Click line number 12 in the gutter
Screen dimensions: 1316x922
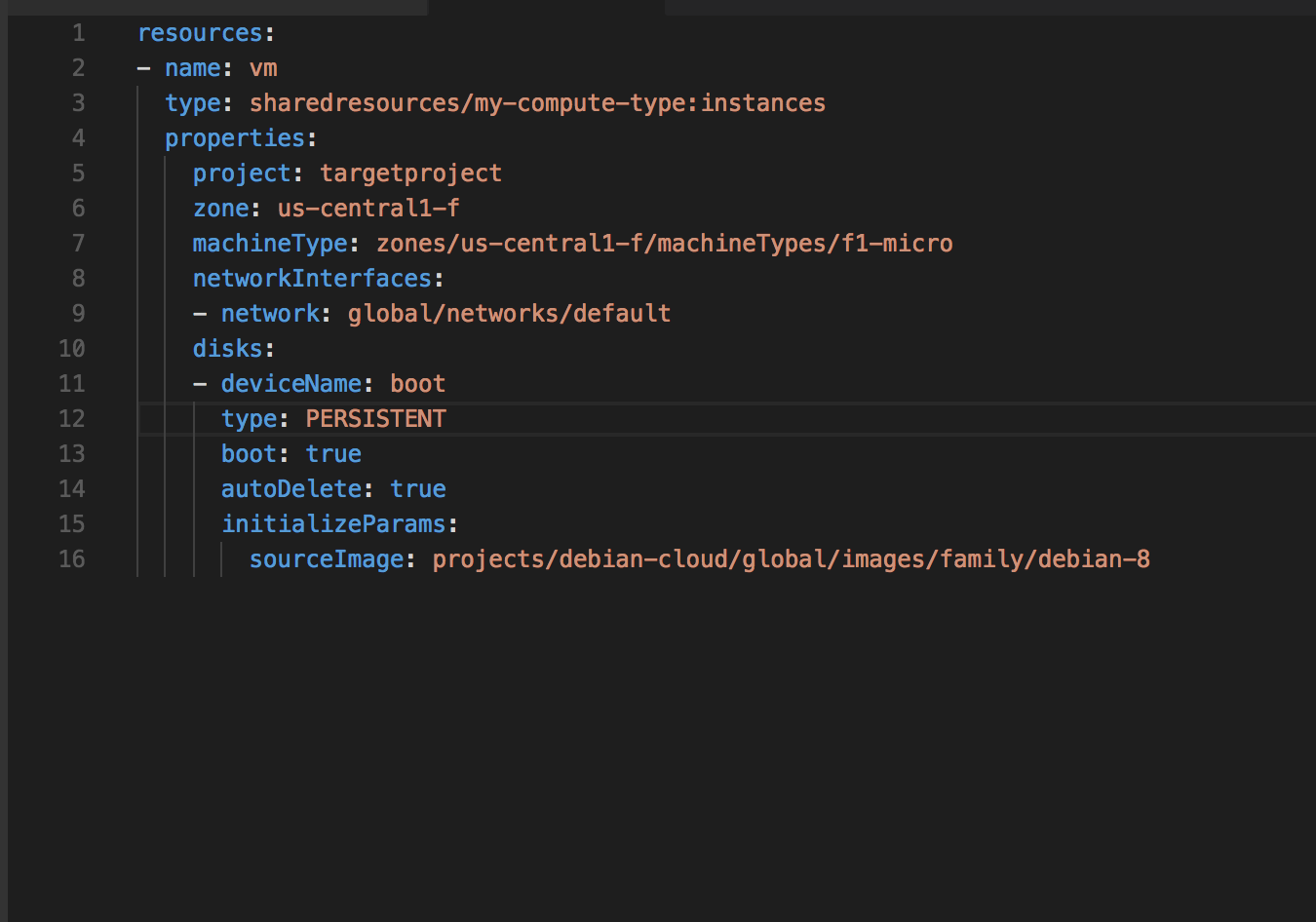click(x=72, y=419)
